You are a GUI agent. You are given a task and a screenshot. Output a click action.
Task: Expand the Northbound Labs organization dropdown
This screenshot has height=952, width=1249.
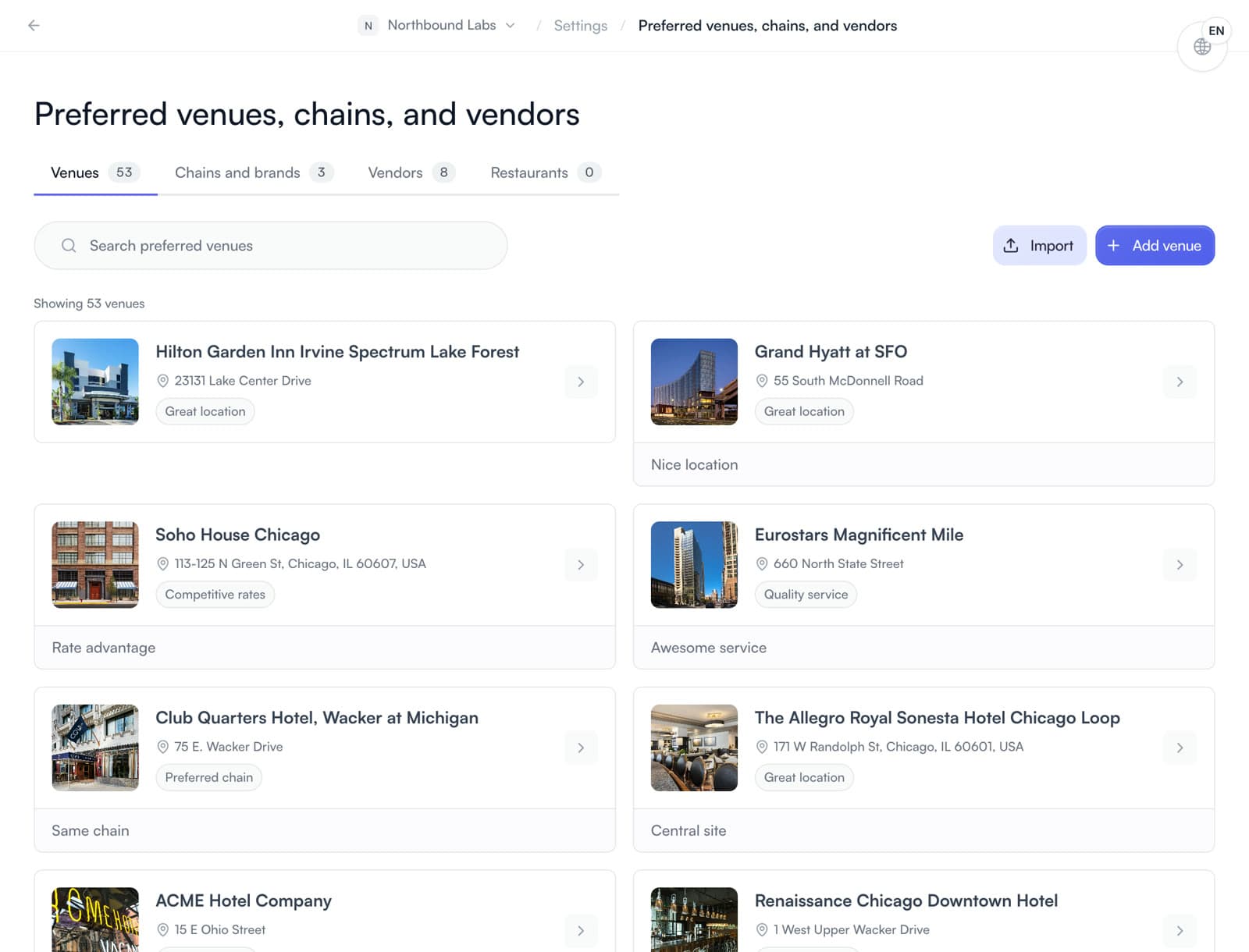(x=511, y=25)
